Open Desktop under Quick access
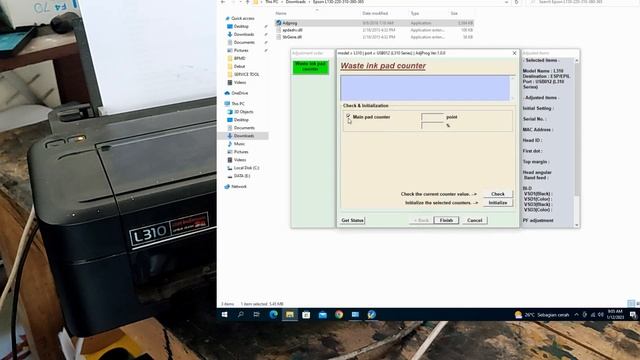This screenshot has width=640, height=360. 241,27
